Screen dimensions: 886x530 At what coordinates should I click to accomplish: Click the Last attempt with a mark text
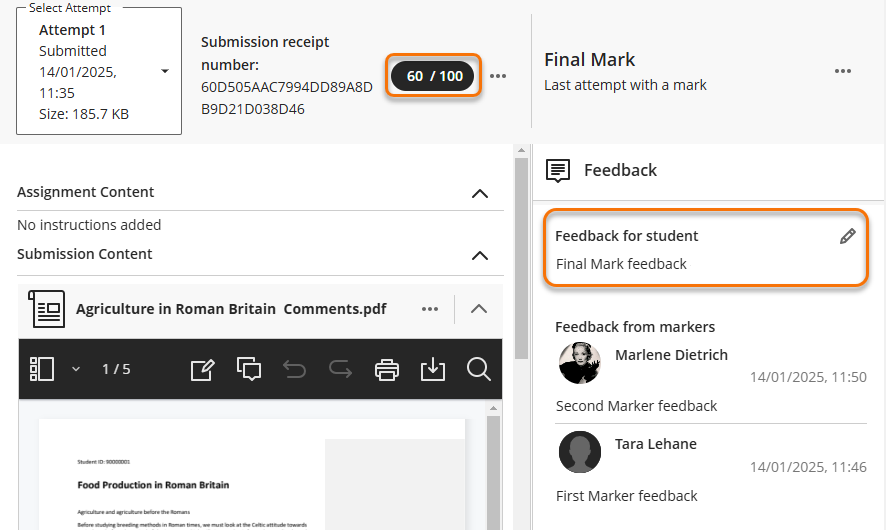tap(625, 85)
